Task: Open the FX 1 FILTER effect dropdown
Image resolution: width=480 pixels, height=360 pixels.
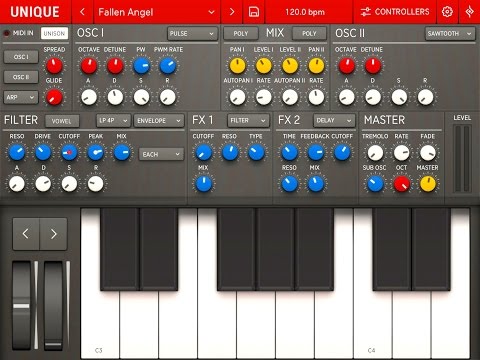Action: (248, 120)
